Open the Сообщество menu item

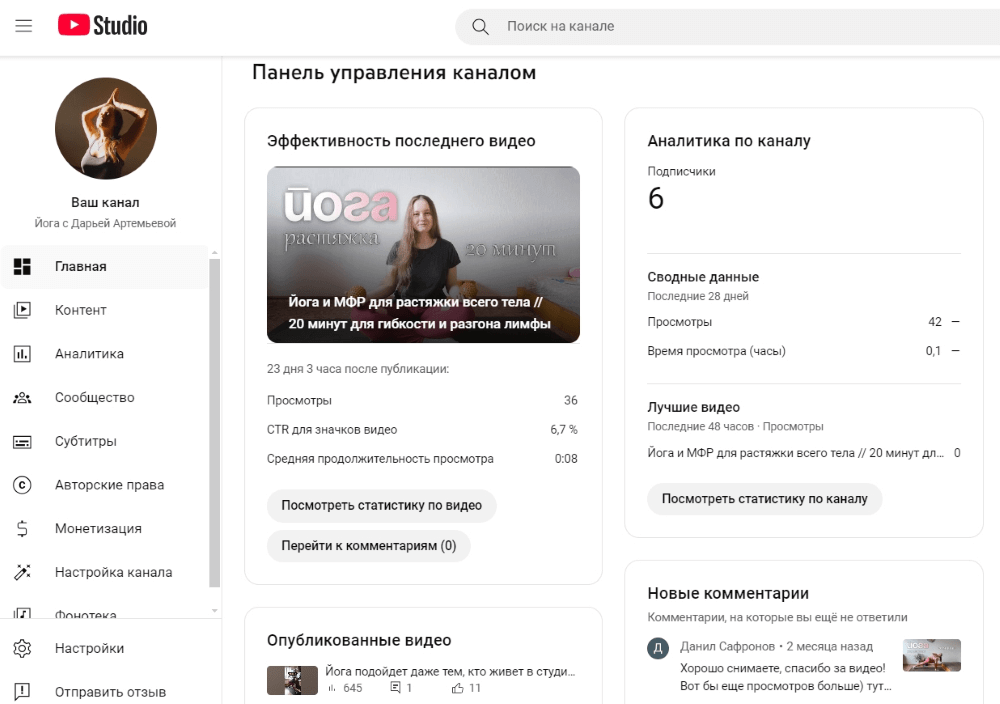click(105, 398)
